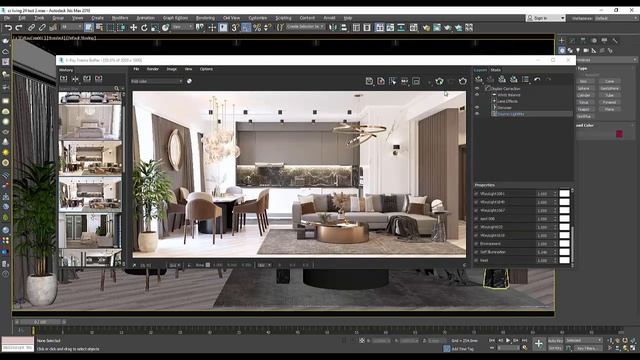Screen dimensions: 640x360
Task: Click red delete icon in History panel
Action: 99,79
